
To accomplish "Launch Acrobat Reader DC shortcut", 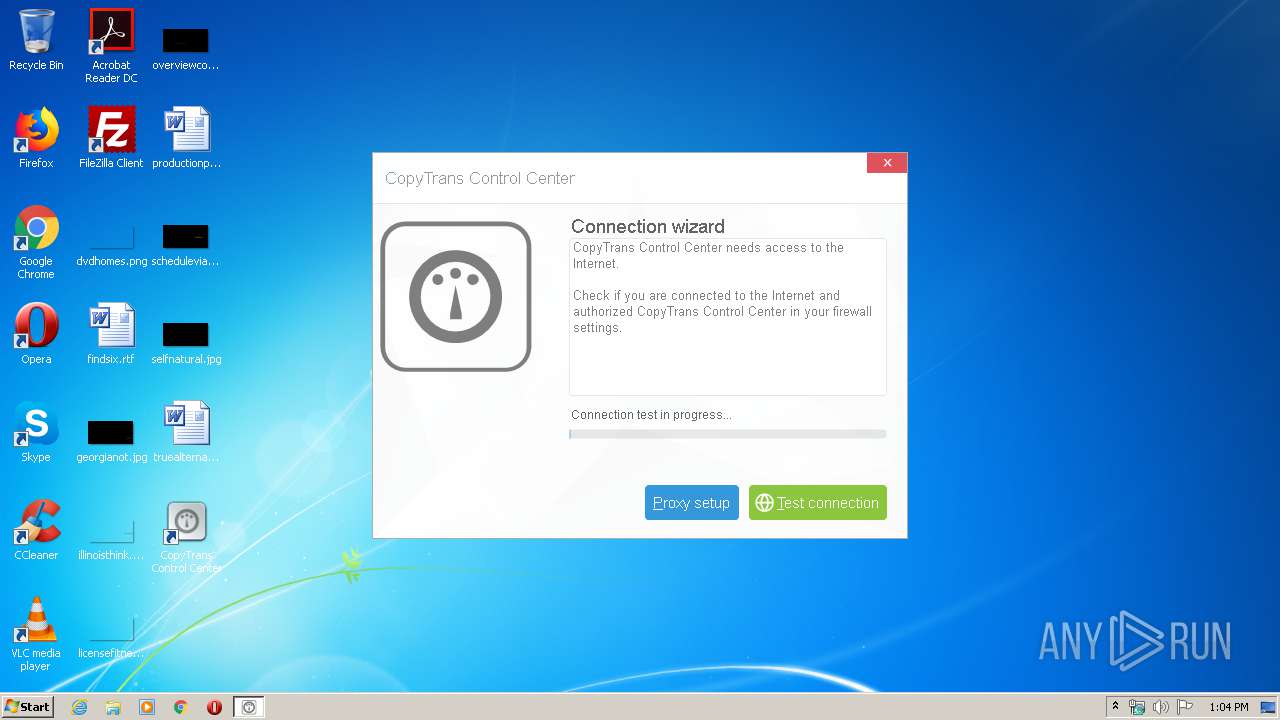I will pos(111,46).
